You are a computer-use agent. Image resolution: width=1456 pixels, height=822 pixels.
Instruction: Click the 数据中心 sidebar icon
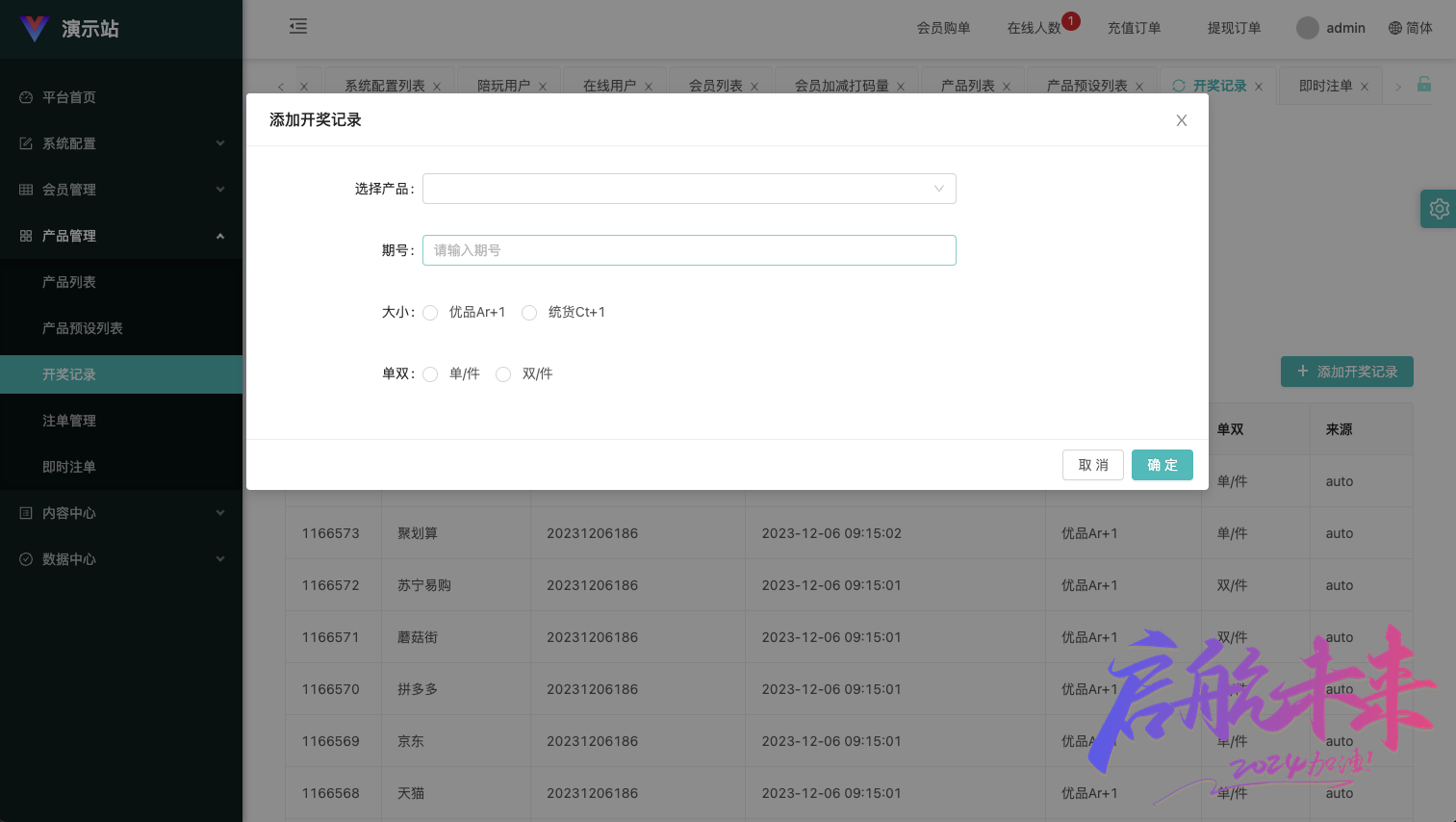click(x=26, y=559)
